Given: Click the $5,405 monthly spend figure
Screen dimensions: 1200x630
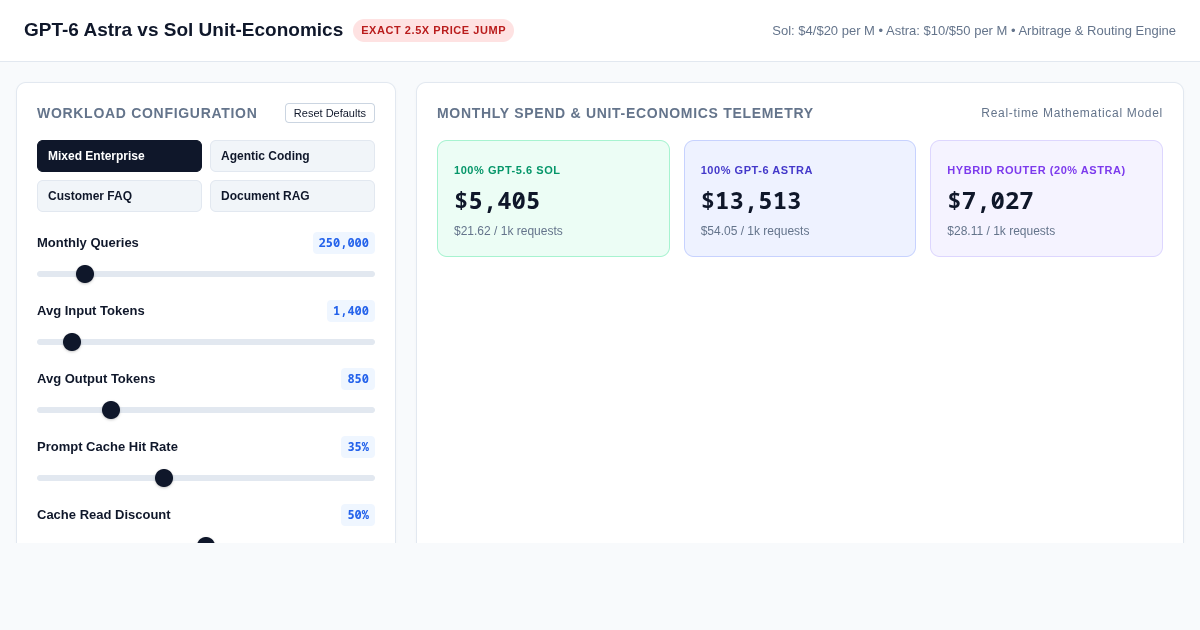Looking at the screenshot, I should point(497,201).
